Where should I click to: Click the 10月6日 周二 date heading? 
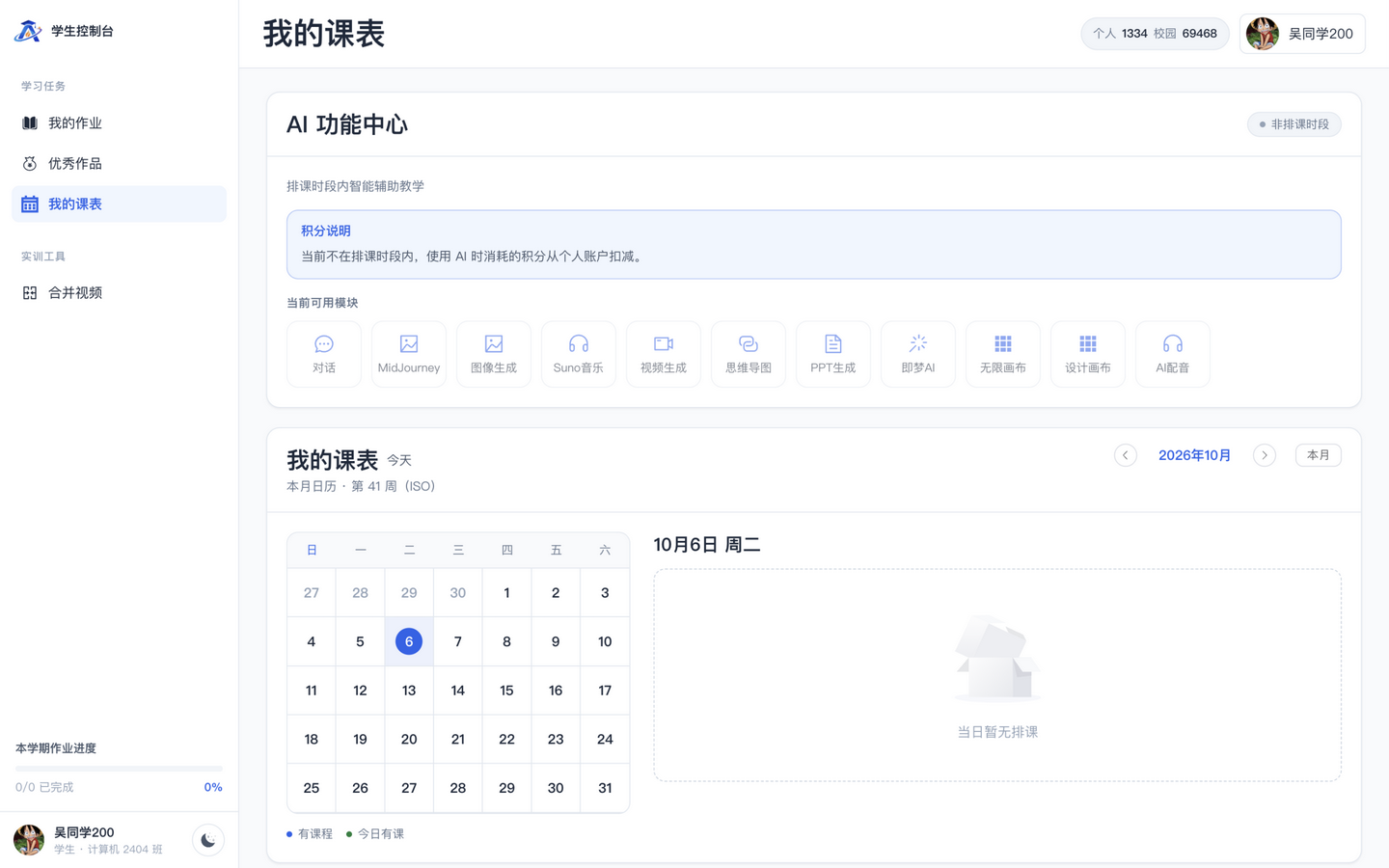click(x=707, y=545)
